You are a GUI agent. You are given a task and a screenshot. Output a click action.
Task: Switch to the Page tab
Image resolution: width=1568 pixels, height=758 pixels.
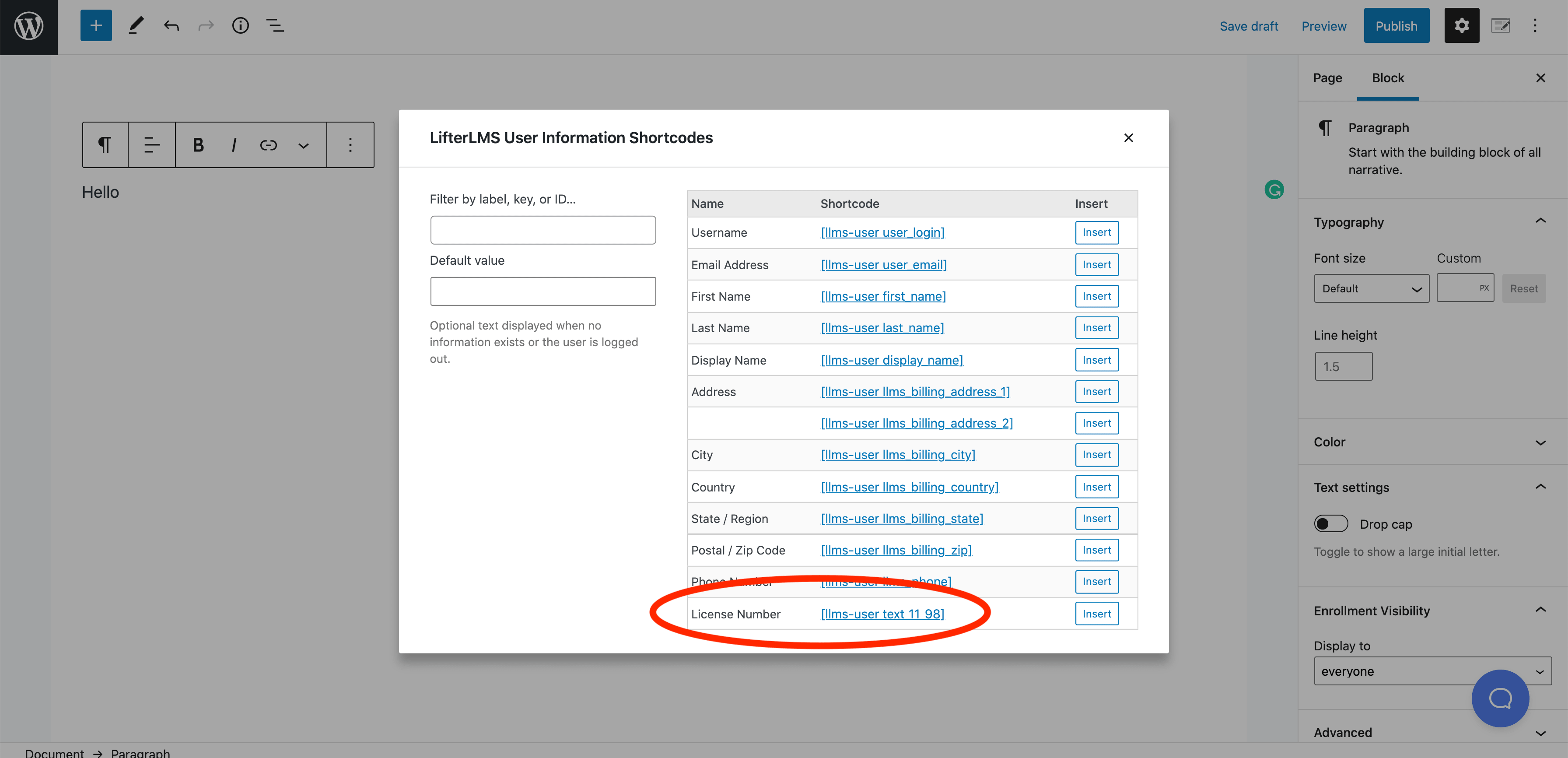tap(1327, 78)
